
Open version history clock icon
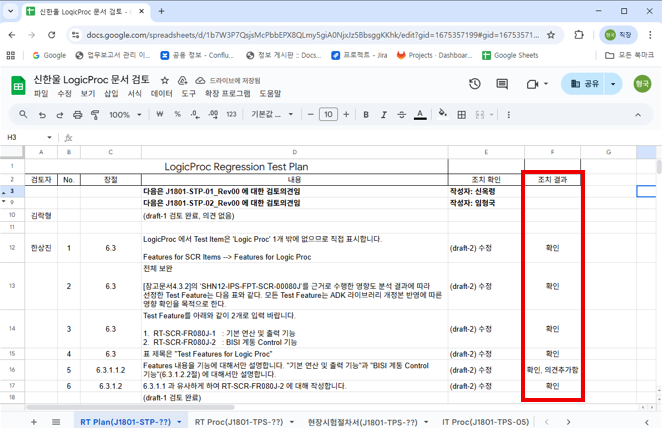point(475,84)
